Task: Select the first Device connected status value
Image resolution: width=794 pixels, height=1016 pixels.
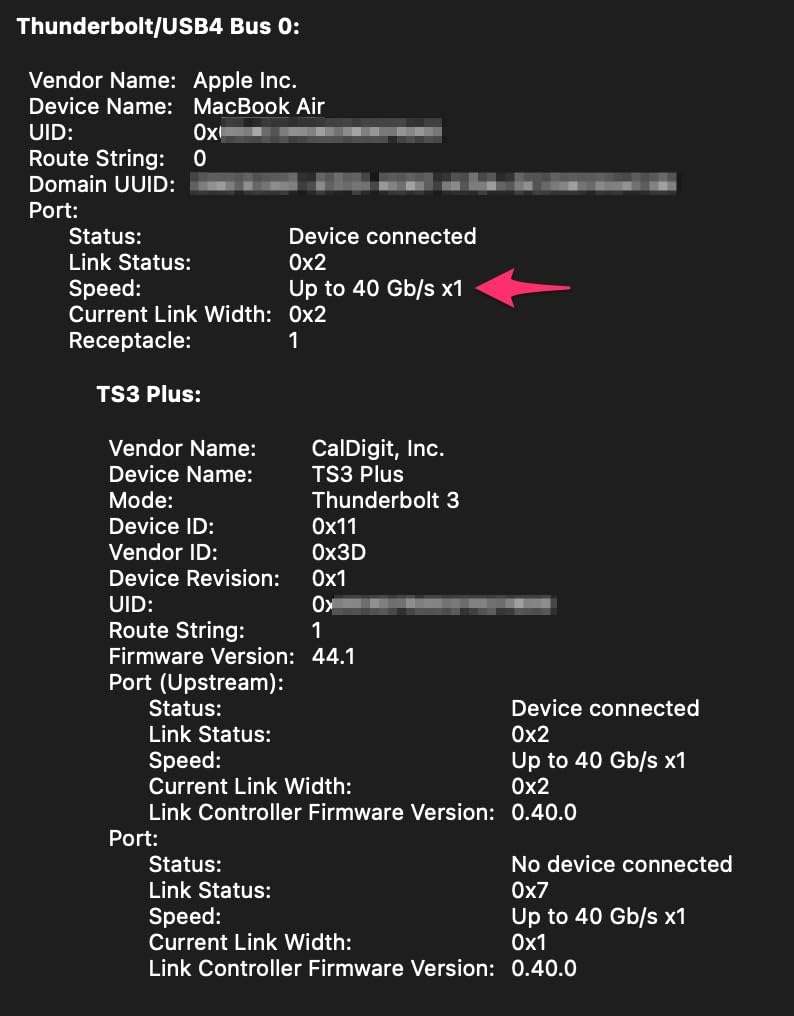Action: coord(382,237)
